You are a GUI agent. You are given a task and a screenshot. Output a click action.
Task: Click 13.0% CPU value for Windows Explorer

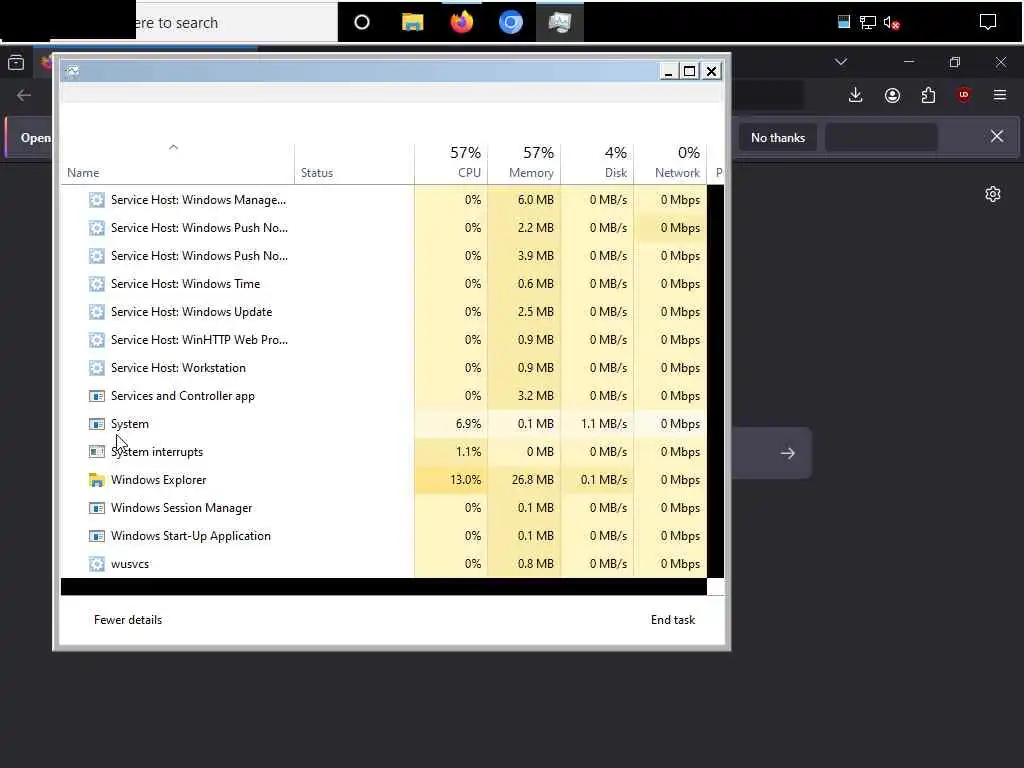pos(465,480)
